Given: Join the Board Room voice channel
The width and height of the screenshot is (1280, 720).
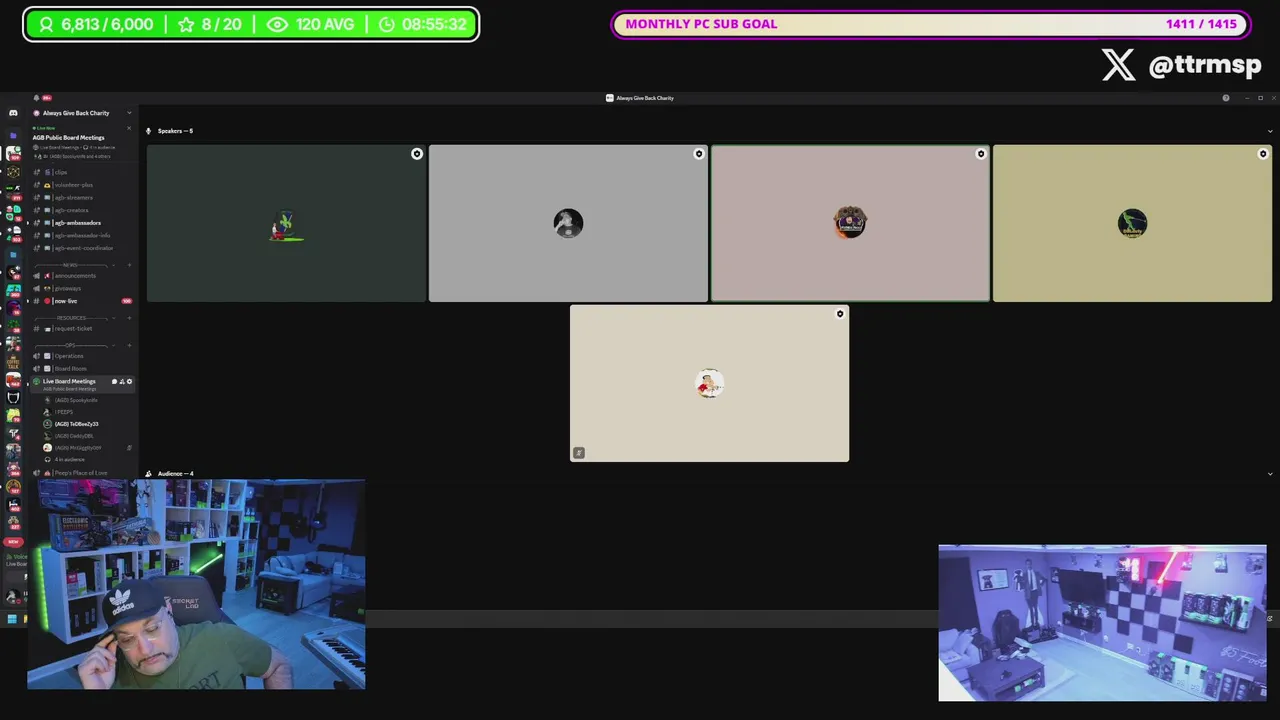Looking at the screenshot, I should (x=82, y=368).
